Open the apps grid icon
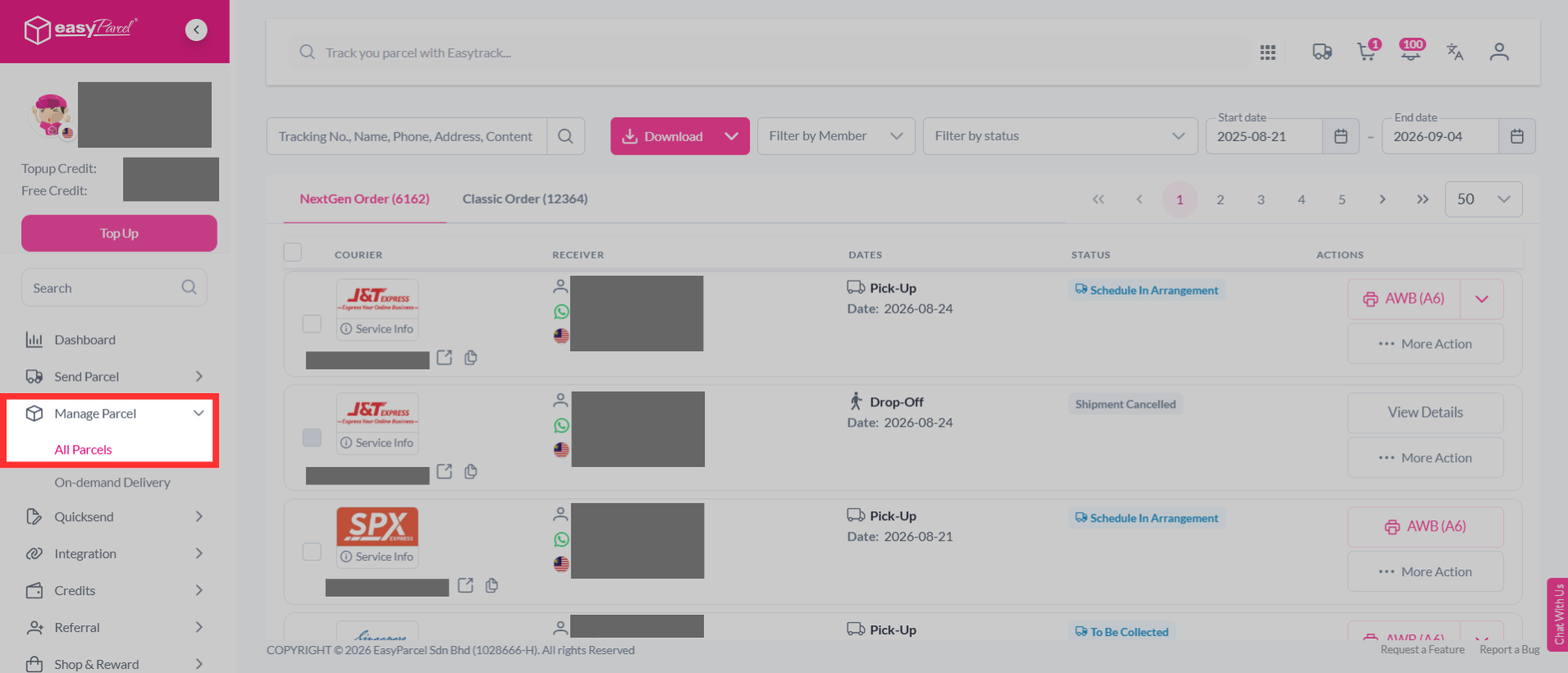Screen dimensions: 1568x673 [x=1268, y=53]
